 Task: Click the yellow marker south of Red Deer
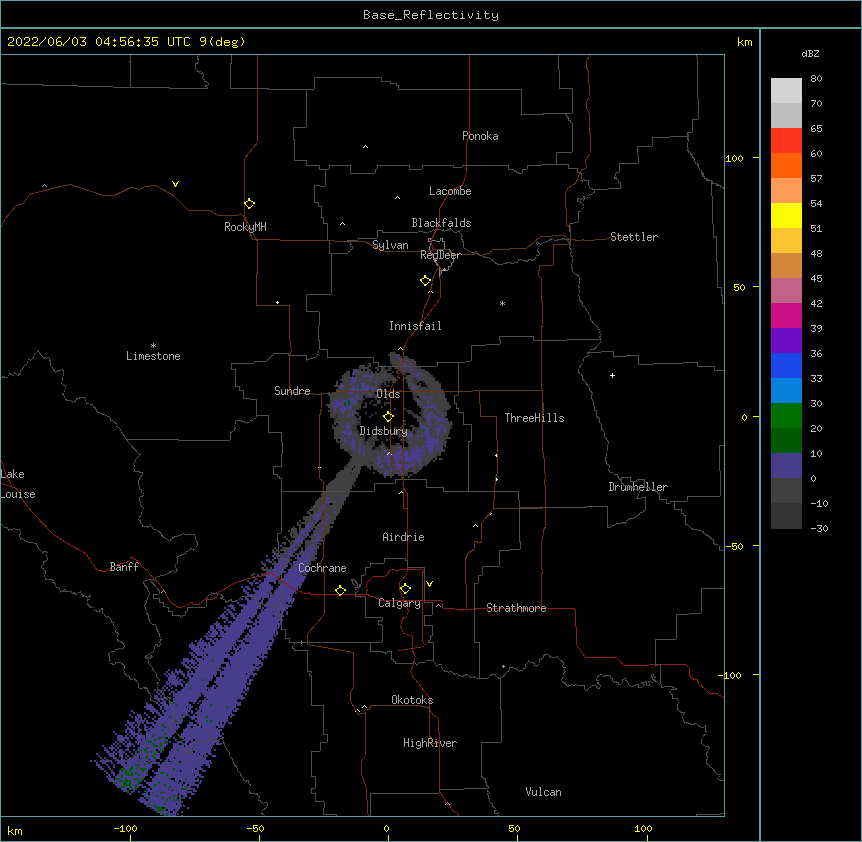(426, 281)
